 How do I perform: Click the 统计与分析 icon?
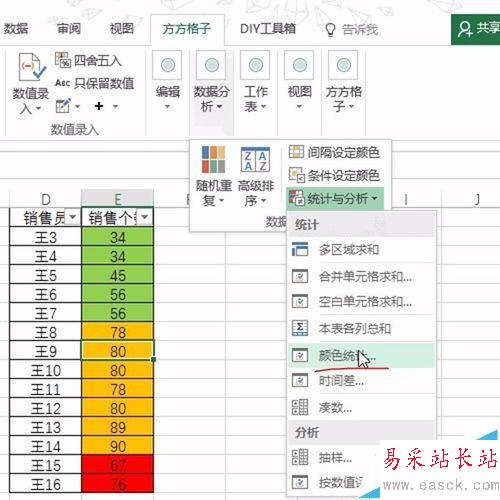(x=296, y=198)
